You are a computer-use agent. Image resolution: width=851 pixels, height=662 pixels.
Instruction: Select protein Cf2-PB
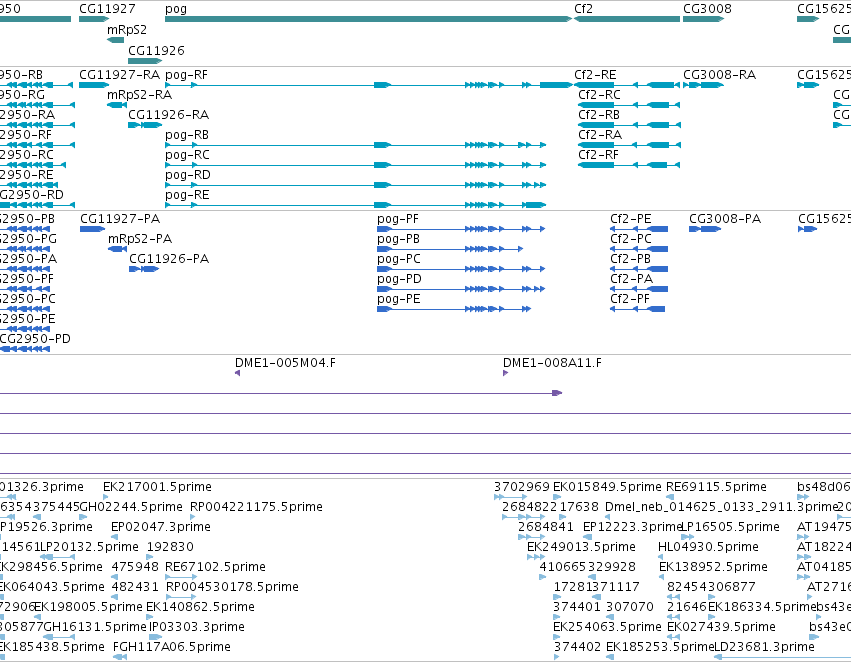[639, 269]
